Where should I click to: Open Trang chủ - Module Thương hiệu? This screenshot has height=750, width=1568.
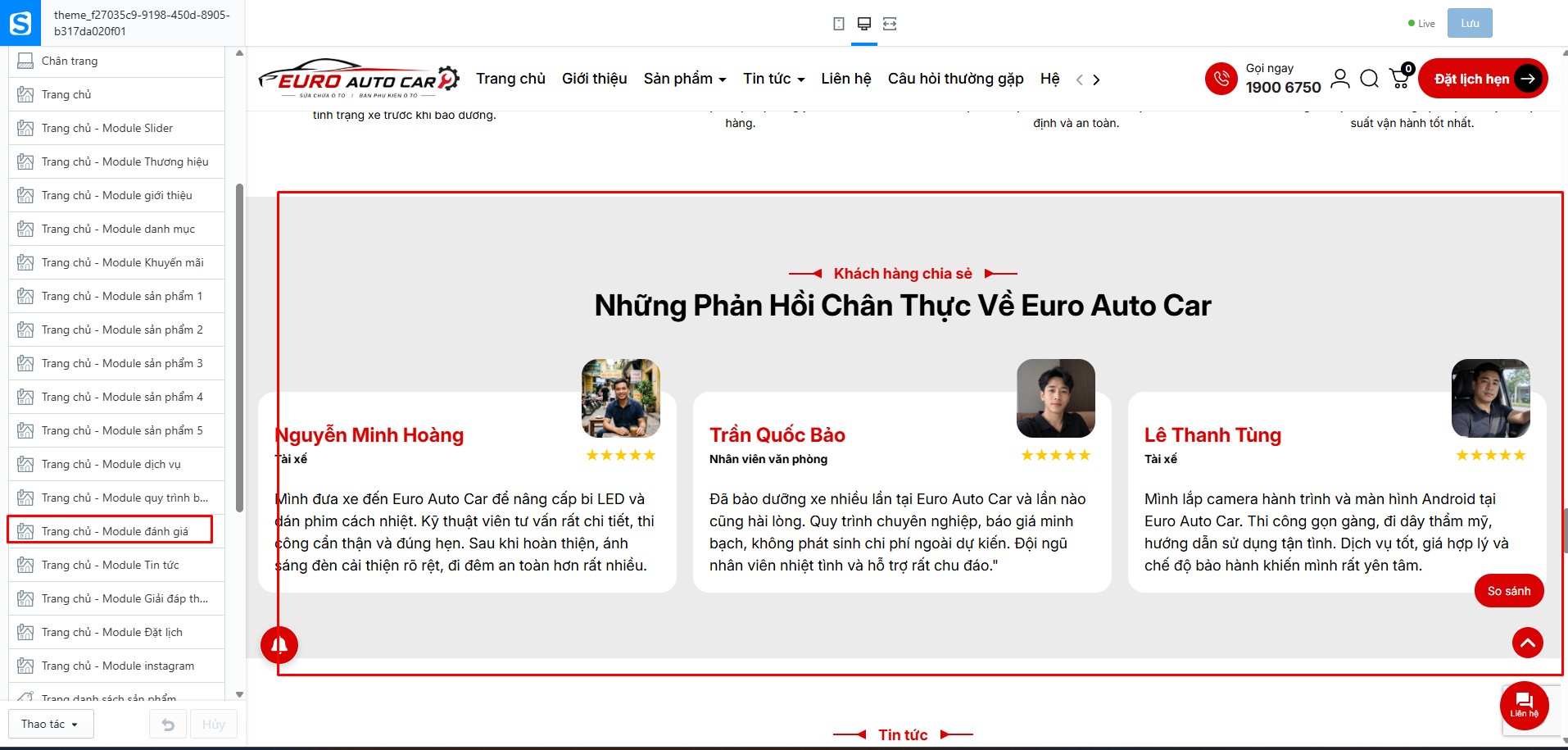[116, 161]
